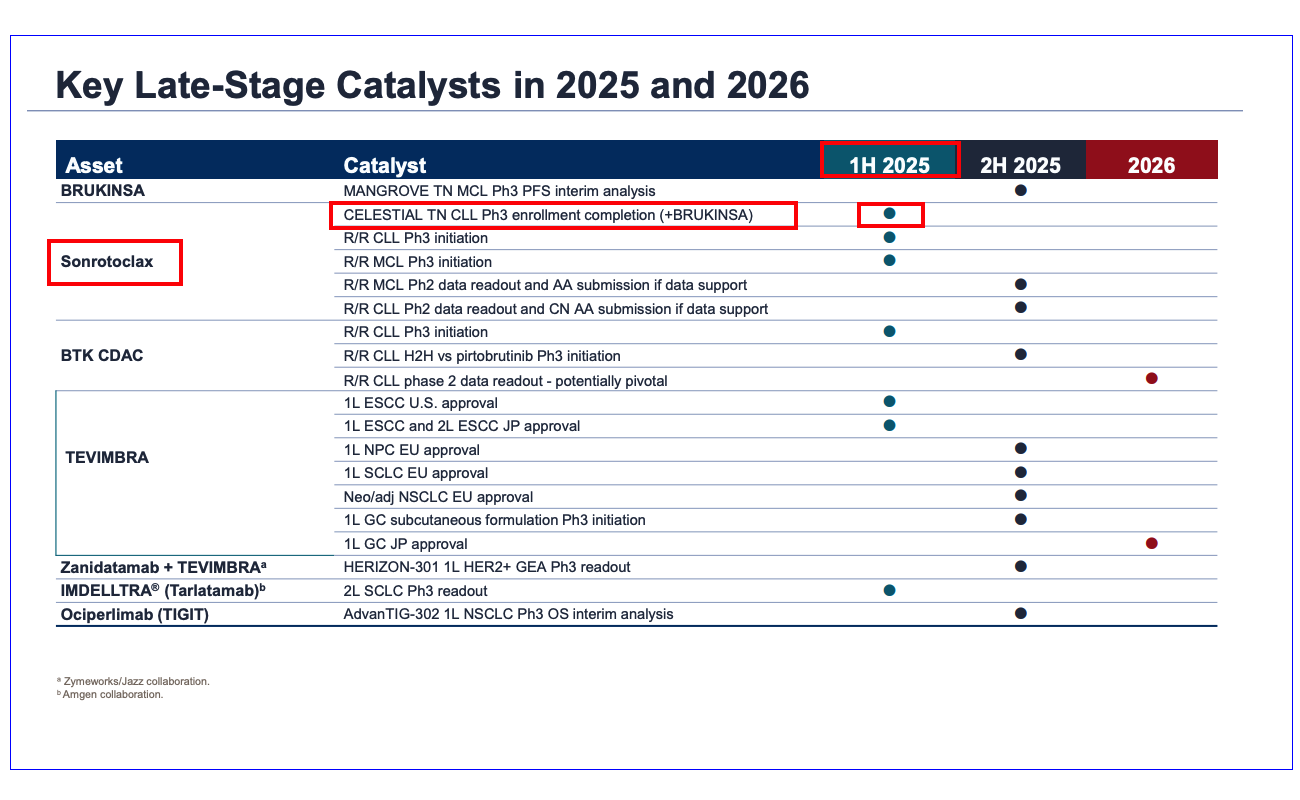Click 'R/R CLL Ph2 data readout and CN AA submission' text

coord(556,309)
